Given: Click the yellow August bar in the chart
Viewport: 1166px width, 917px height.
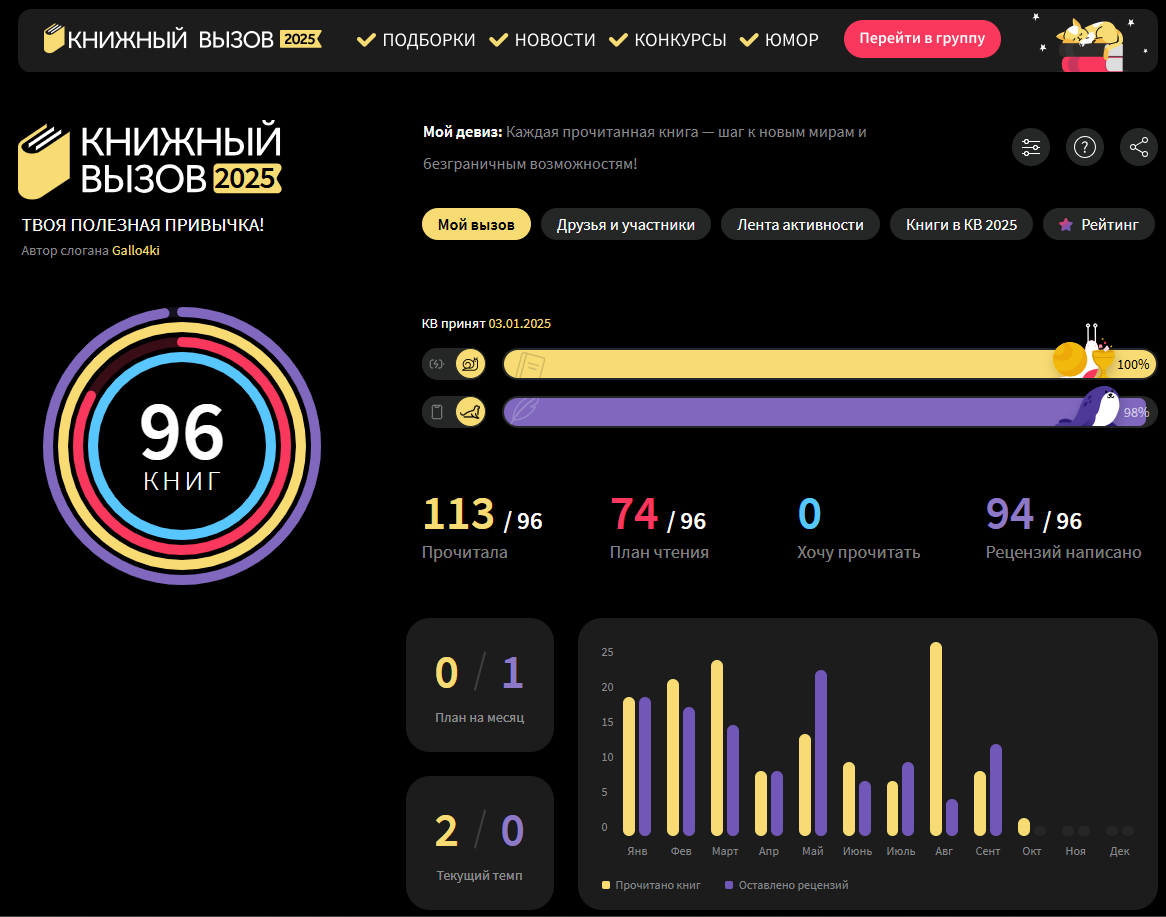Looking at the screenshot, I should [936, 739].
